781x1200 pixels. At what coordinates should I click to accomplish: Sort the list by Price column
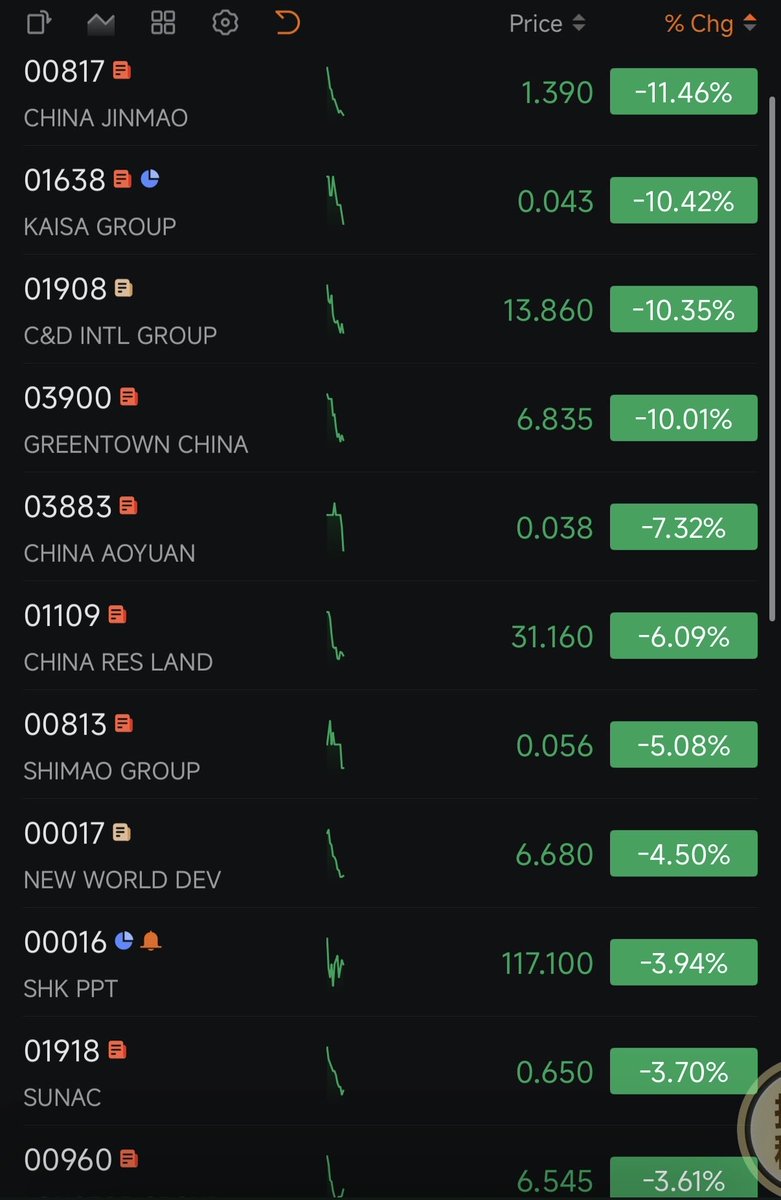[x=547, y=23]
